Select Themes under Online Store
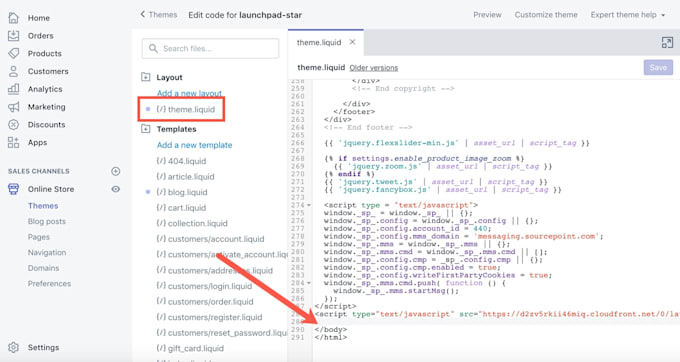 coord(43,206)
